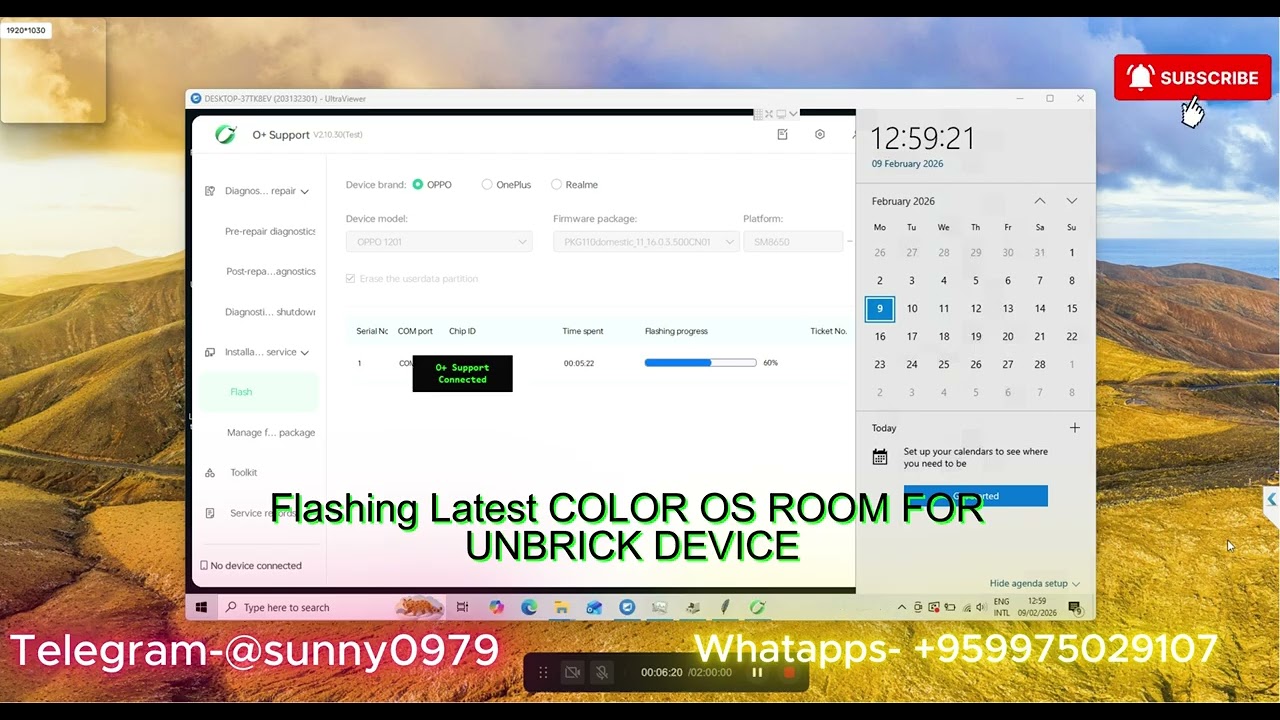The height and width of the screenshot is (720, 1280).
Task: Click the Toolkit sidebar icon
Action: (210, 473)
